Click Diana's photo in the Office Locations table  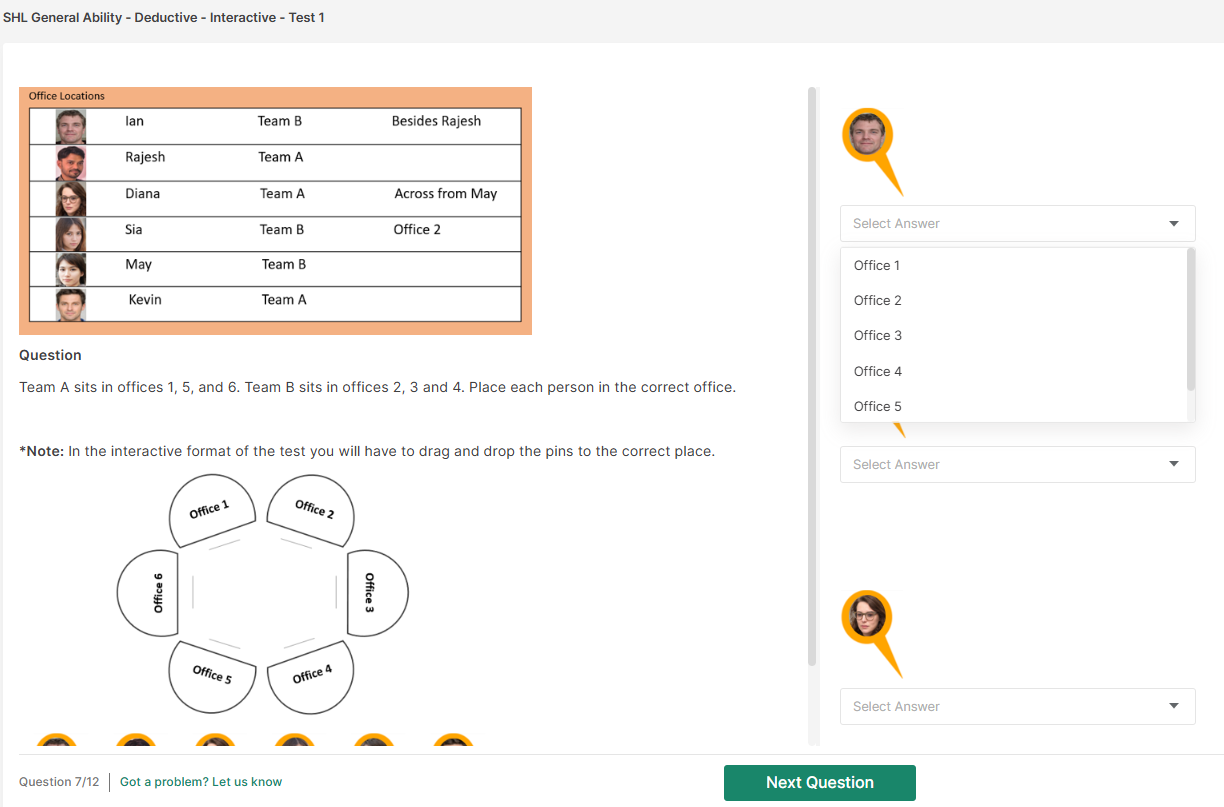click(x=70, y=198)
